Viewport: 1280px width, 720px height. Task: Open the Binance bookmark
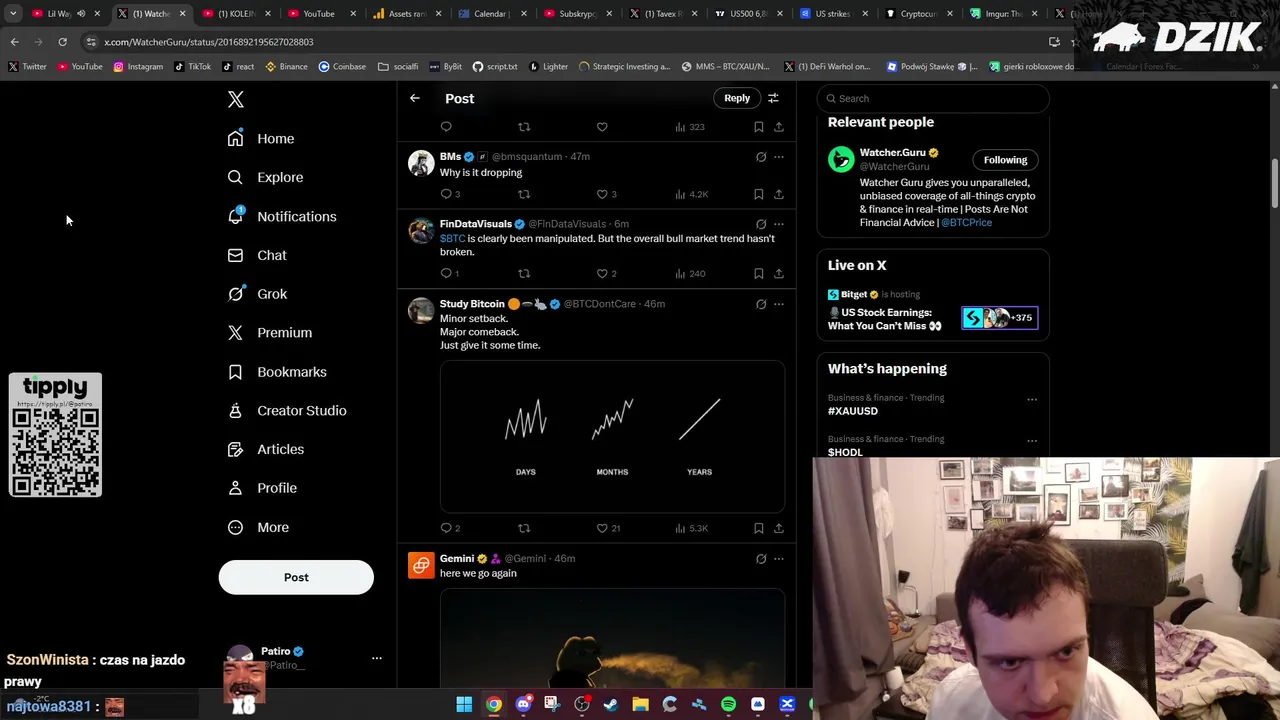click(286, 67)
